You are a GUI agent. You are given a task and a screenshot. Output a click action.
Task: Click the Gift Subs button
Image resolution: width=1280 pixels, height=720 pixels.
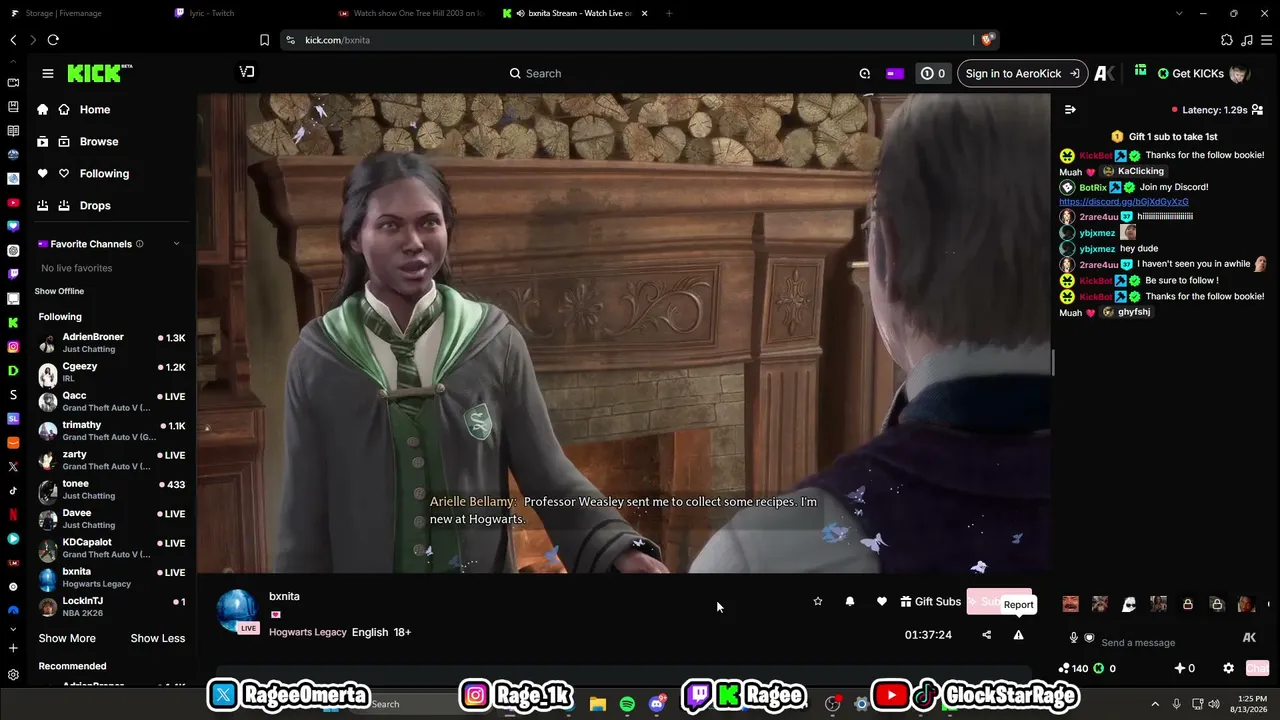click(930, 601)
